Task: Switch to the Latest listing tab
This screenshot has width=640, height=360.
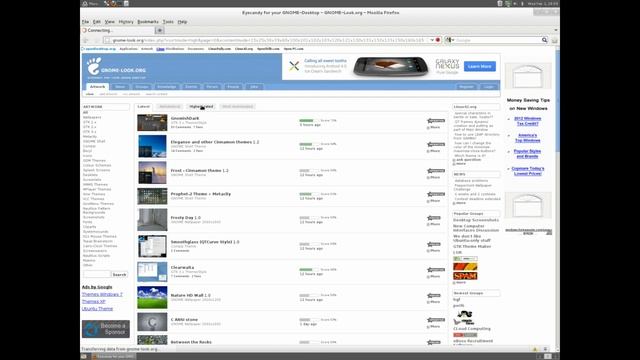Action: (144, 107)
